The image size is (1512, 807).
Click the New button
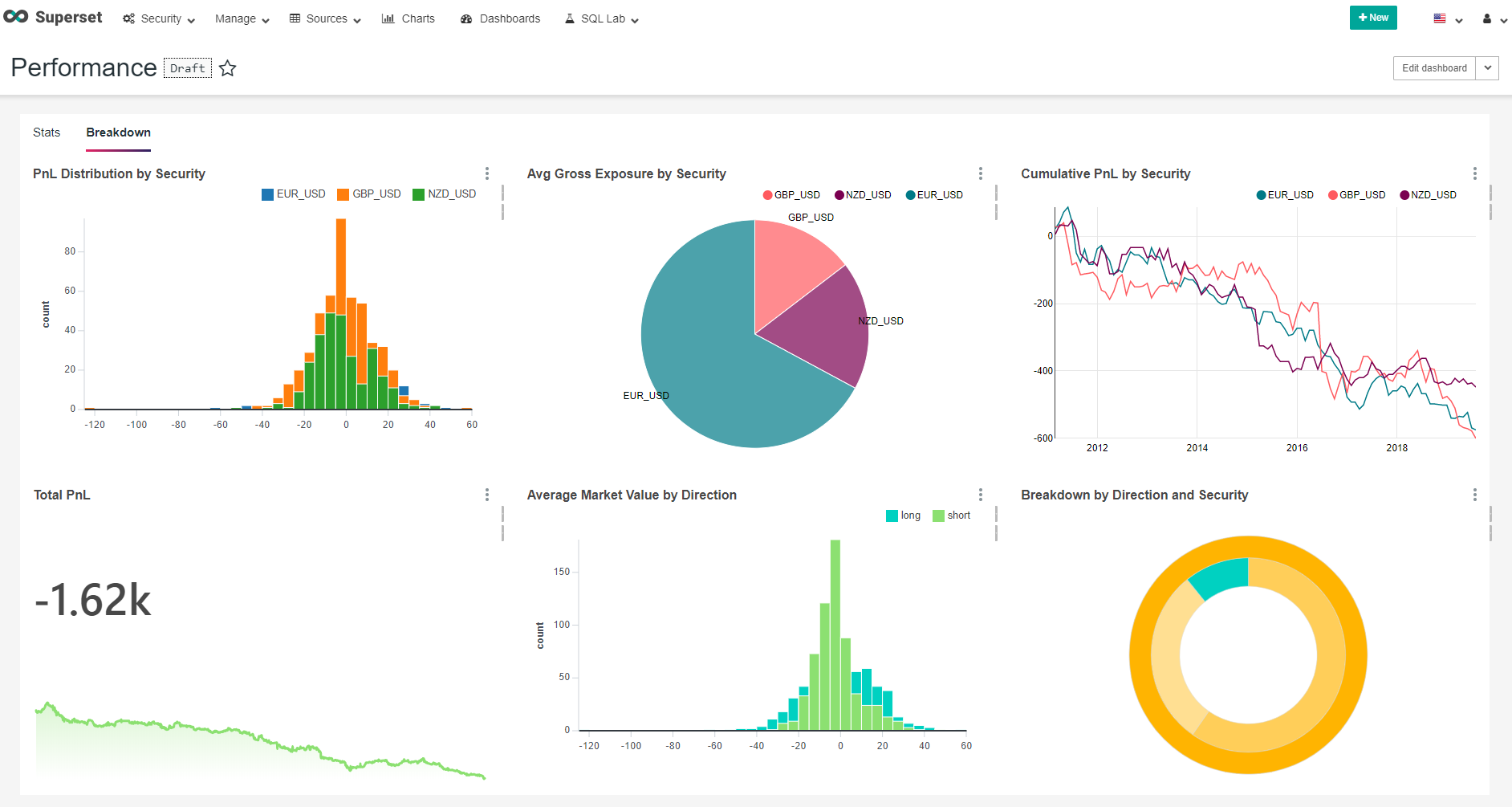point(1372,17)
